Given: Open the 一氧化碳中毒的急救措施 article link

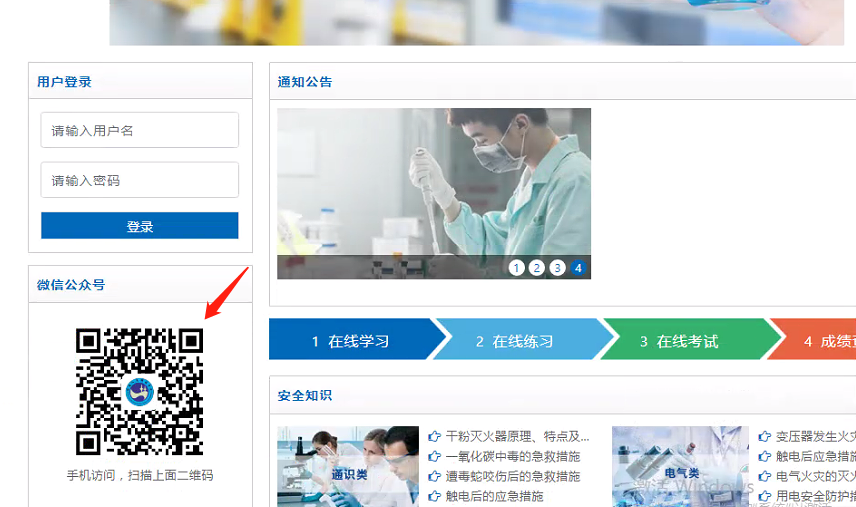Looking at the screenshot, I should coord(512,457).
